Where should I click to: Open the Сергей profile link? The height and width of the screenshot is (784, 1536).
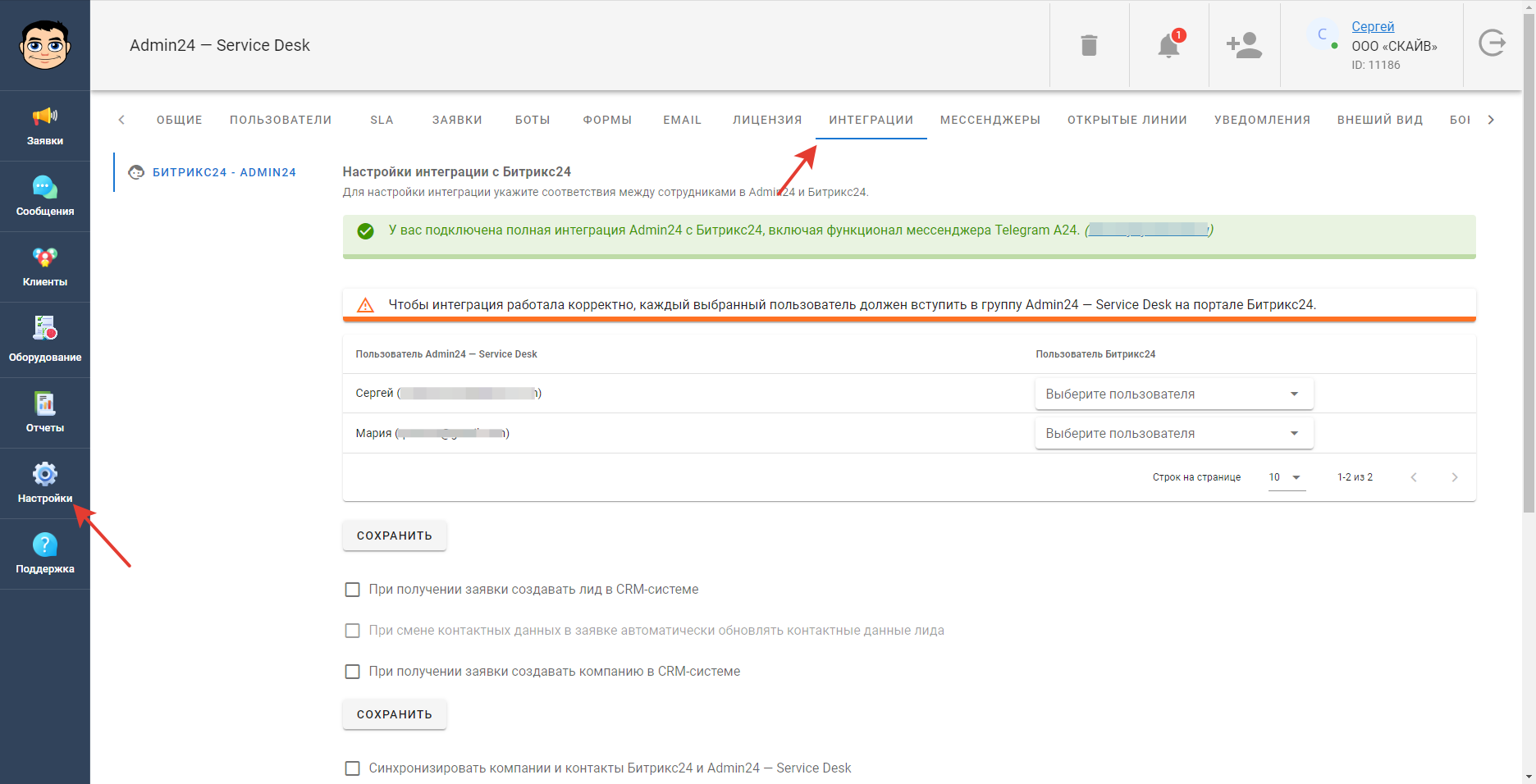point(1373,26)
